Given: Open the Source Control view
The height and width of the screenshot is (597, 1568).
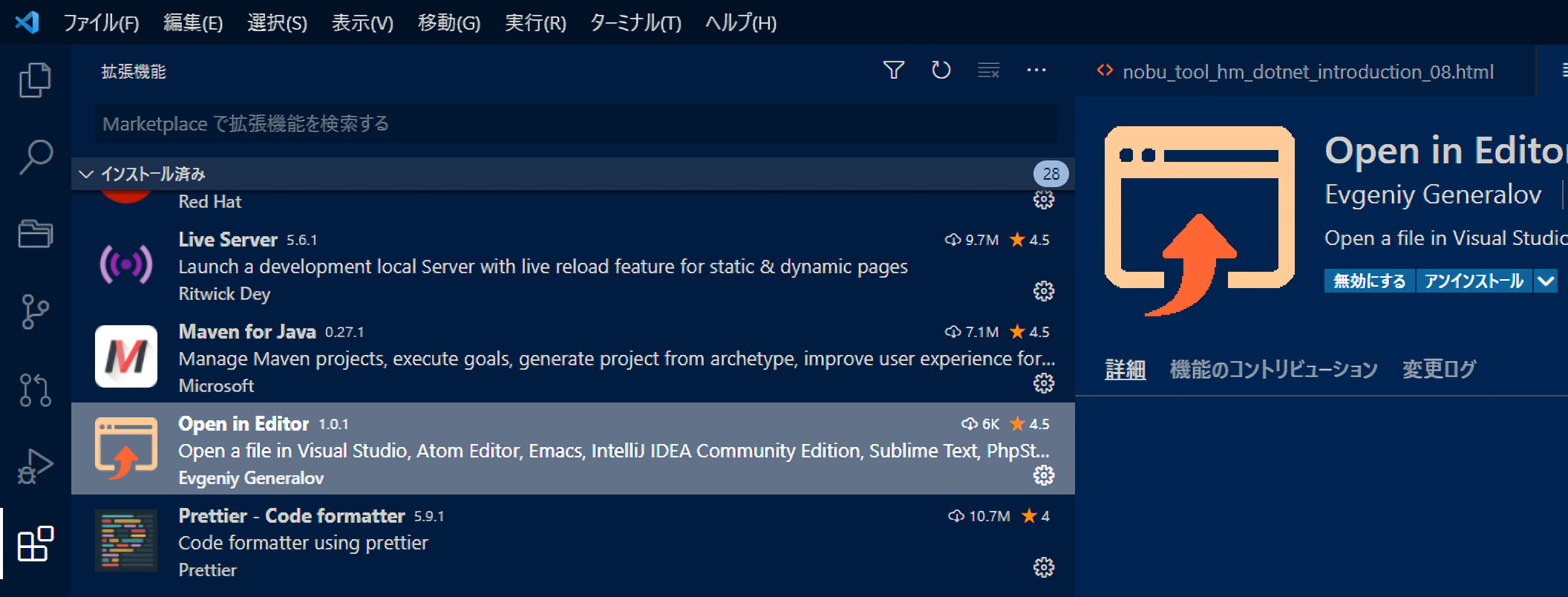Looking at the screenshot, I should tap(35, 312).
